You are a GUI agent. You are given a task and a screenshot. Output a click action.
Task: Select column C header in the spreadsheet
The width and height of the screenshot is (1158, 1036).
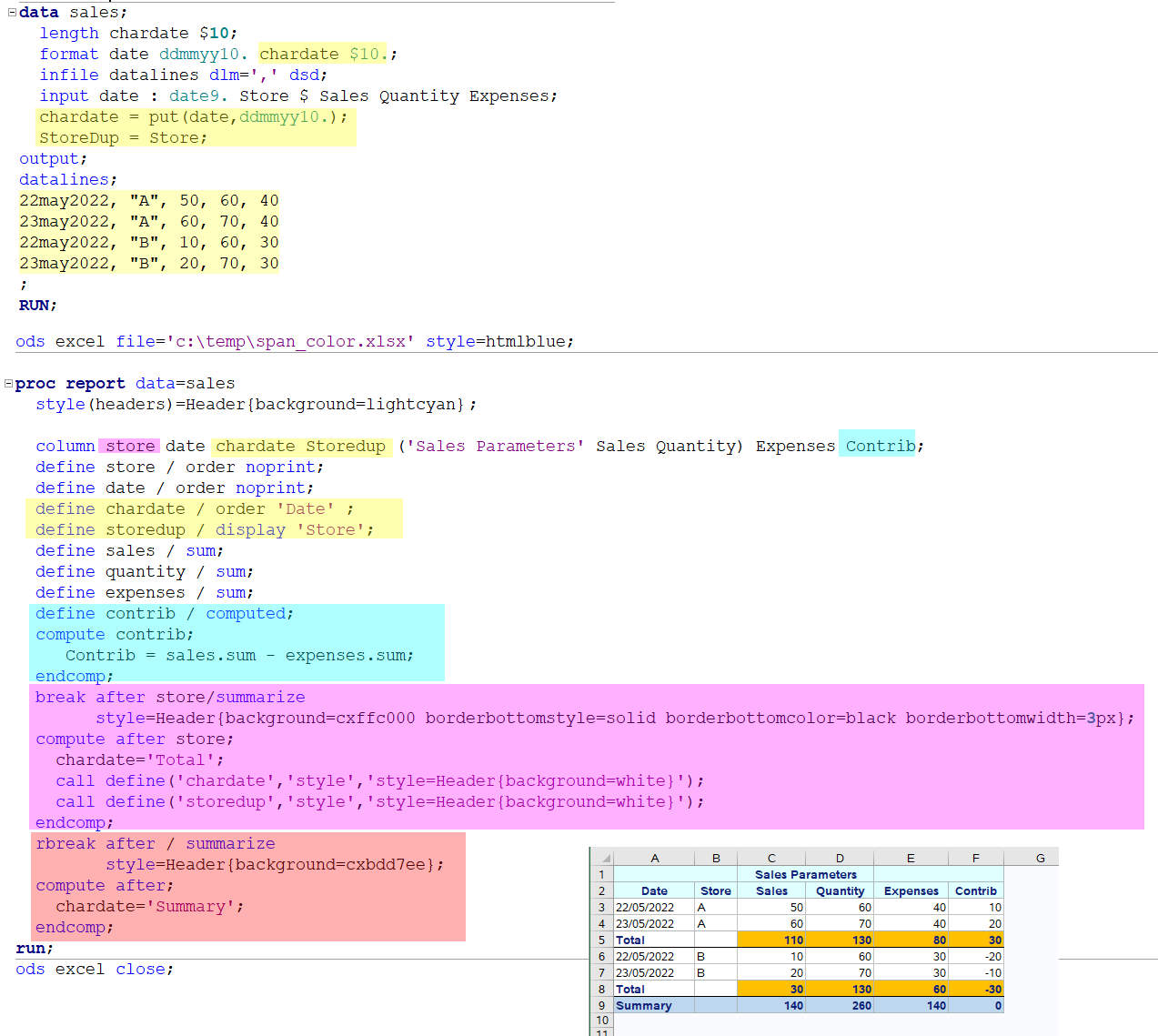coord(770,858)
